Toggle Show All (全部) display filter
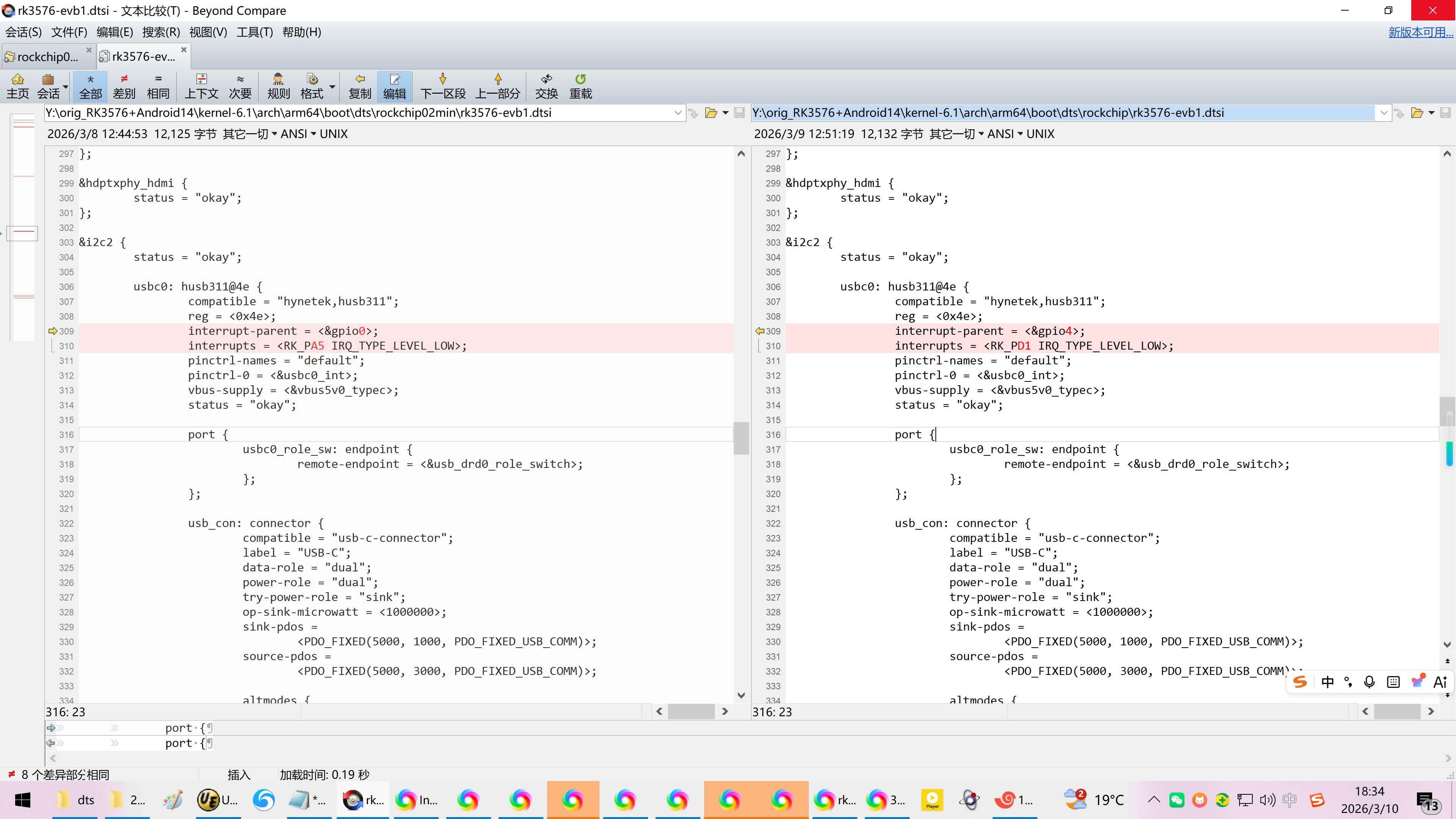This screenshot has width=1456, height=819. [91, 86]
